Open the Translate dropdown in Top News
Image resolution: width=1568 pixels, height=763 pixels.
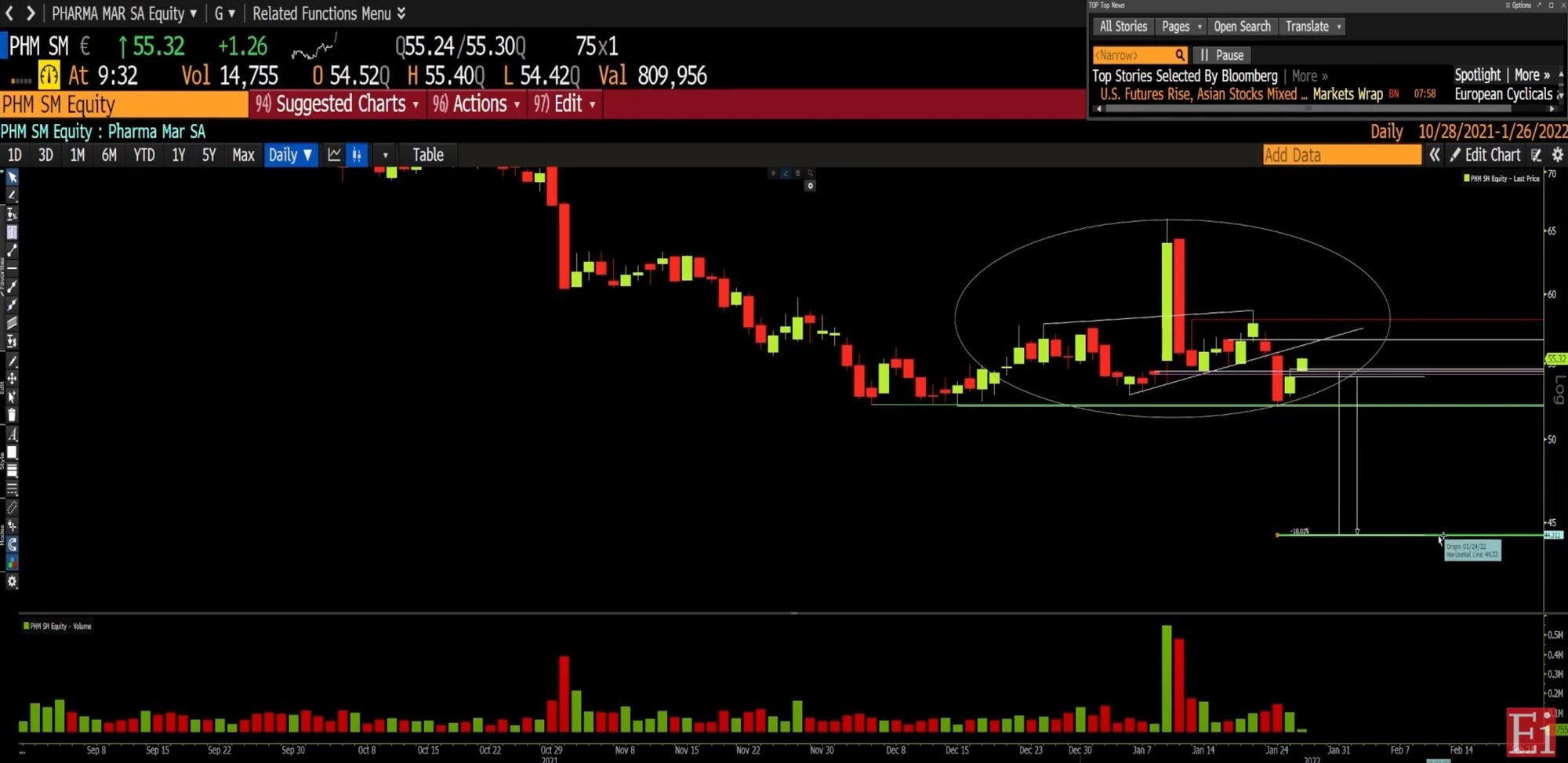(x=1313, y=27)
